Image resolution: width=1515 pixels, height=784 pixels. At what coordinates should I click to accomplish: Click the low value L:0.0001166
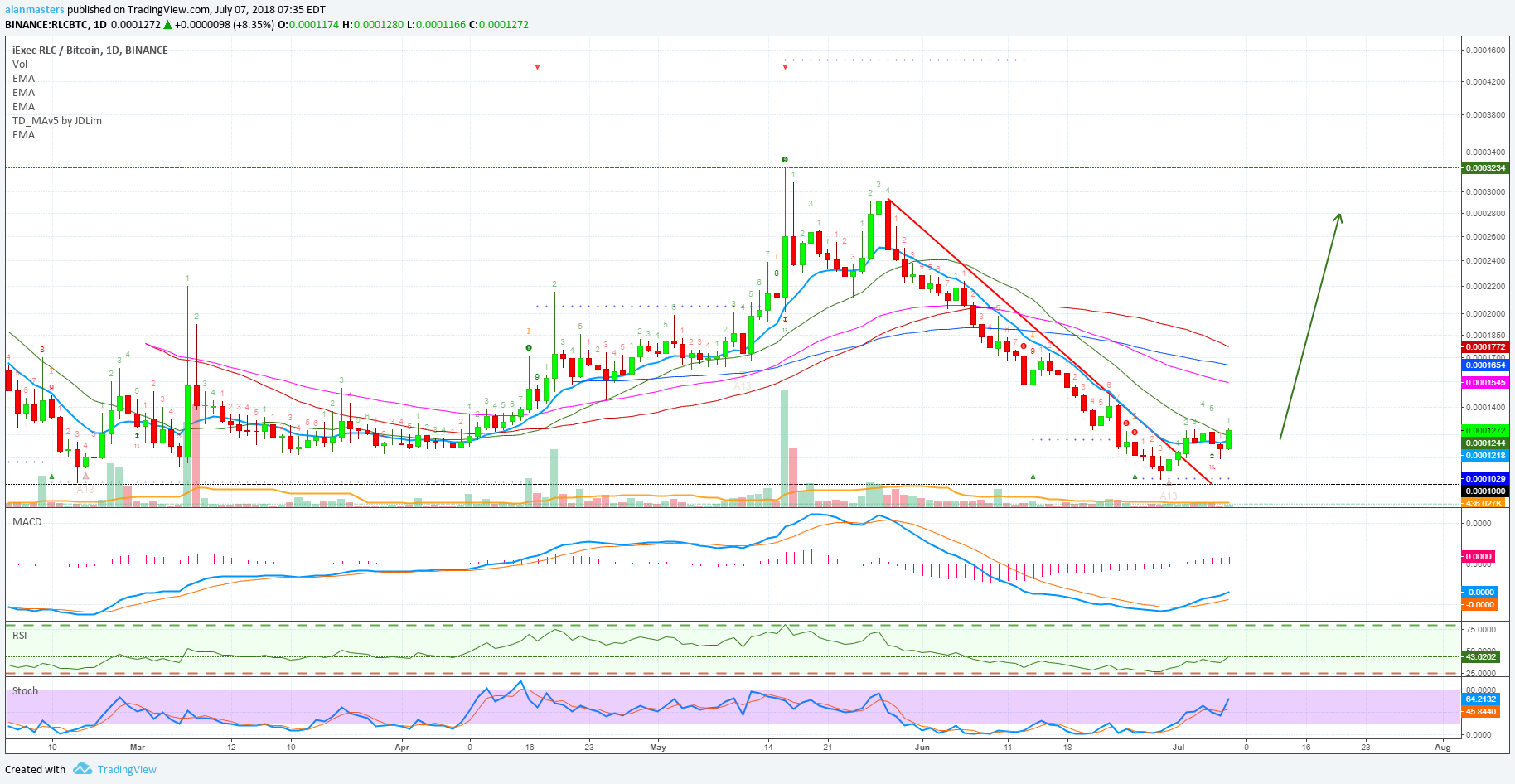(x=437, y=25)
